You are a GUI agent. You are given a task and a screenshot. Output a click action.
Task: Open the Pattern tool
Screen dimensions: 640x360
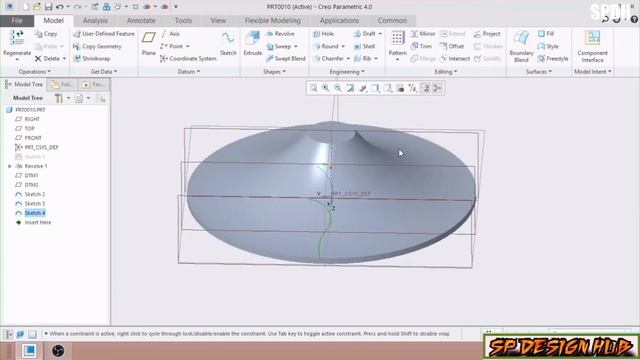[x=397, y=43]
